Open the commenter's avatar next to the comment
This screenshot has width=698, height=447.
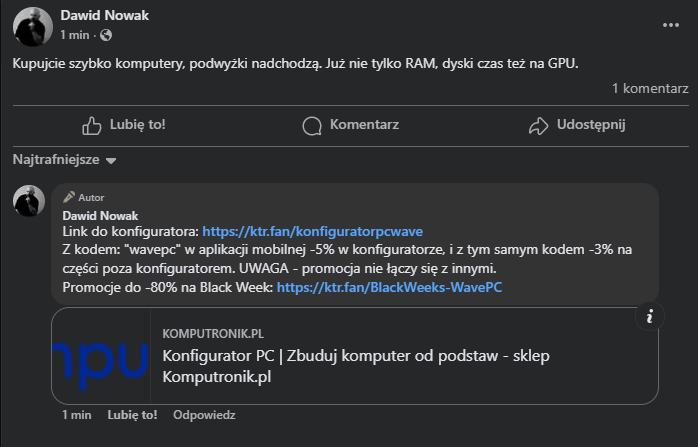tap(28, 201)
